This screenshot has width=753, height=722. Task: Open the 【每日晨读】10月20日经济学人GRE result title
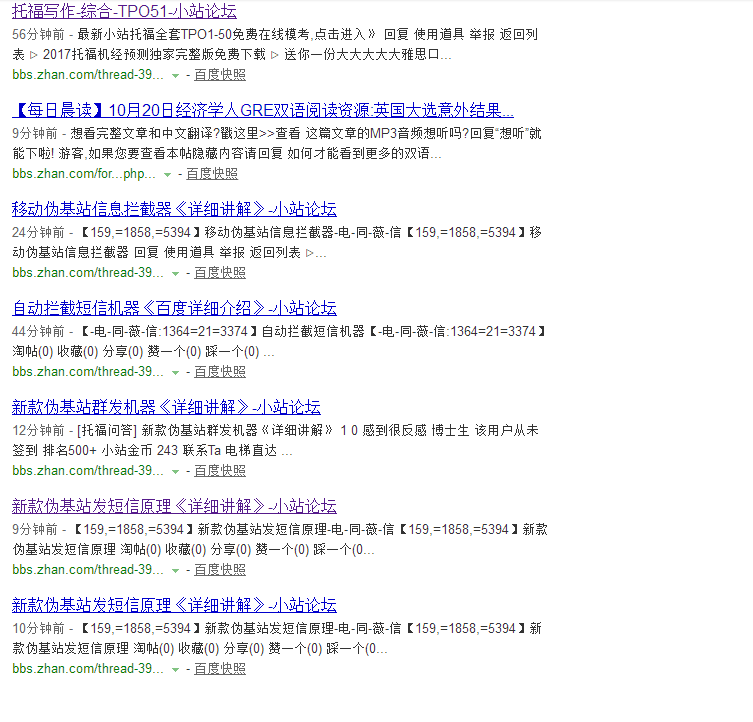pyautogui.click(x=262, y=110)
